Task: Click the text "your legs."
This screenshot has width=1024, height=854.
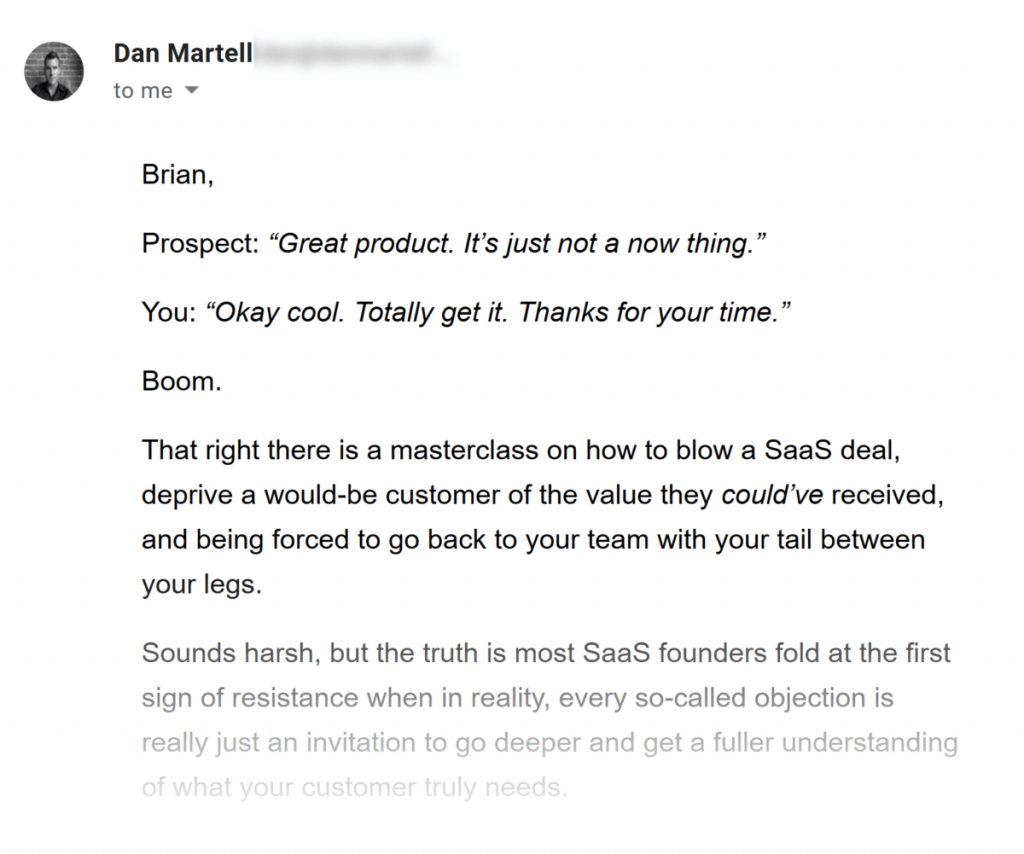Action: (x=202, y=585)
